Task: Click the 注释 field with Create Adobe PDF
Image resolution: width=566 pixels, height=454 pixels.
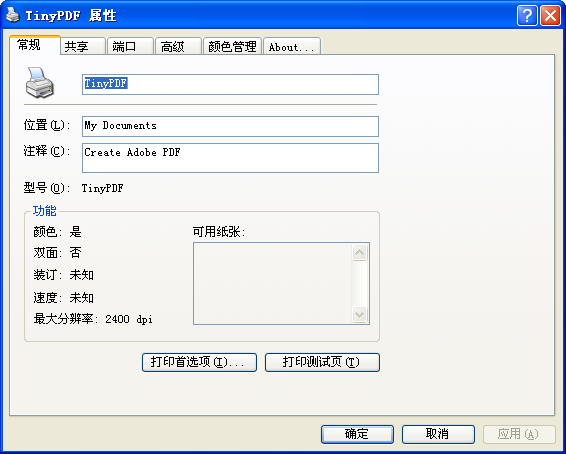Action: coord(230,158)
